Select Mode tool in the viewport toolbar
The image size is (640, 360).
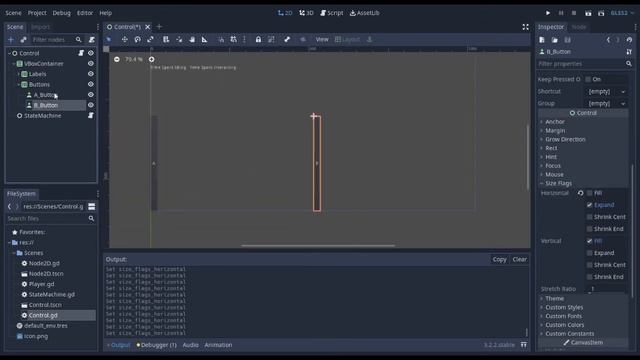[x=109, y=40]
